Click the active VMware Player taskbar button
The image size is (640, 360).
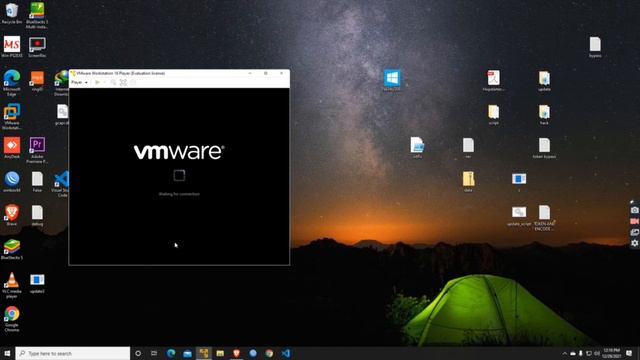pos(203,353)
